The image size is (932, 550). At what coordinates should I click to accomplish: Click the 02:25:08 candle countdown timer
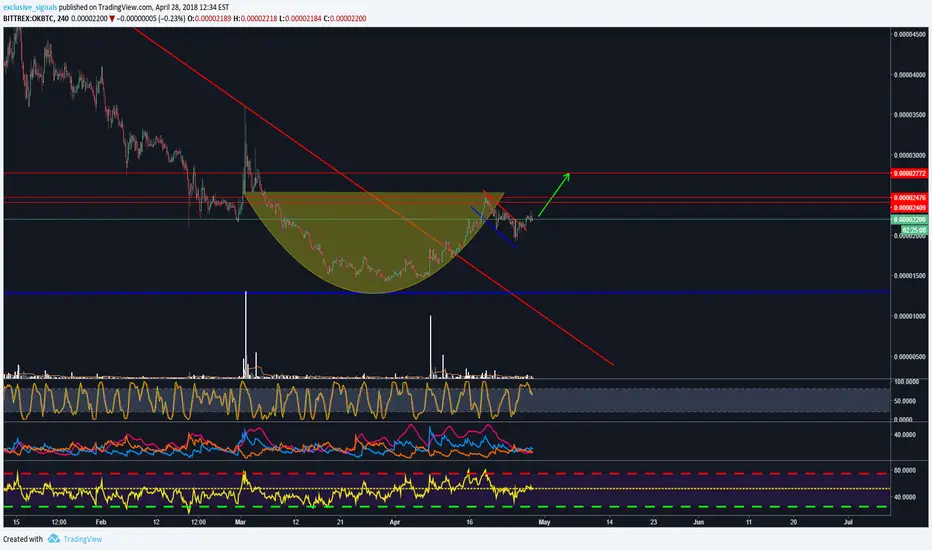914,230
